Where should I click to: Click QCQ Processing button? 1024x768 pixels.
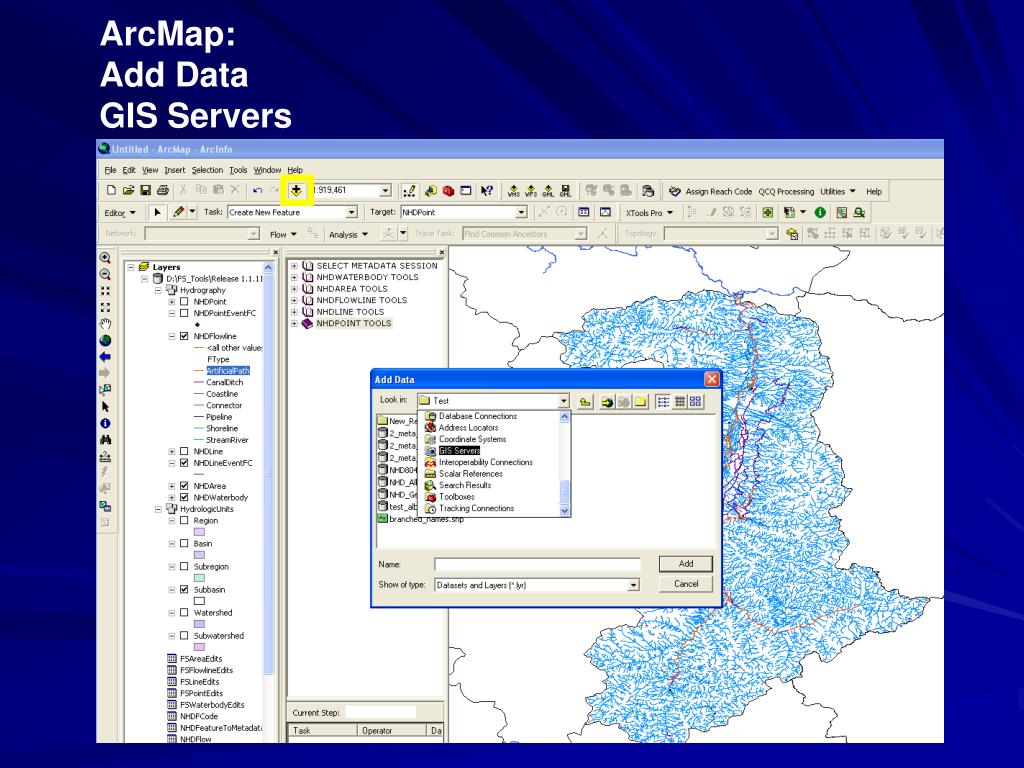[786, 191]
